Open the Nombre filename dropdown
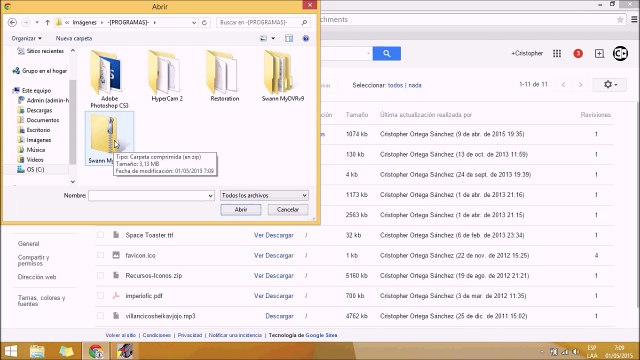This screenshot has height=360, width=640. 210,196
